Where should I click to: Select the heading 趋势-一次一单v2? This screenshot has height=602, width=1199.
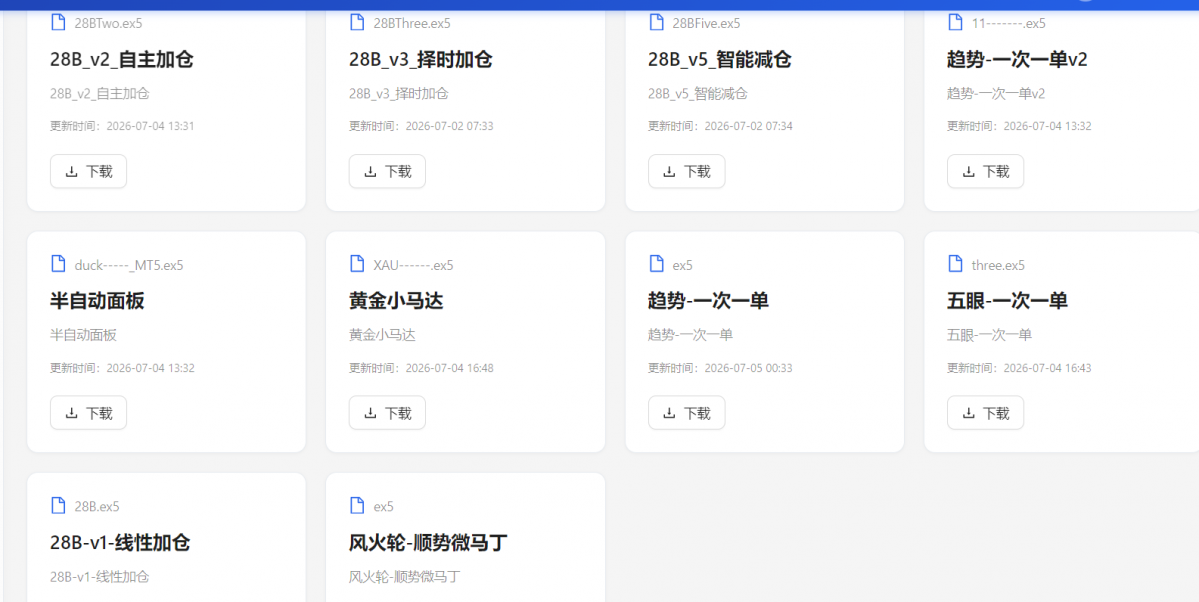[x=1017, y=60]
